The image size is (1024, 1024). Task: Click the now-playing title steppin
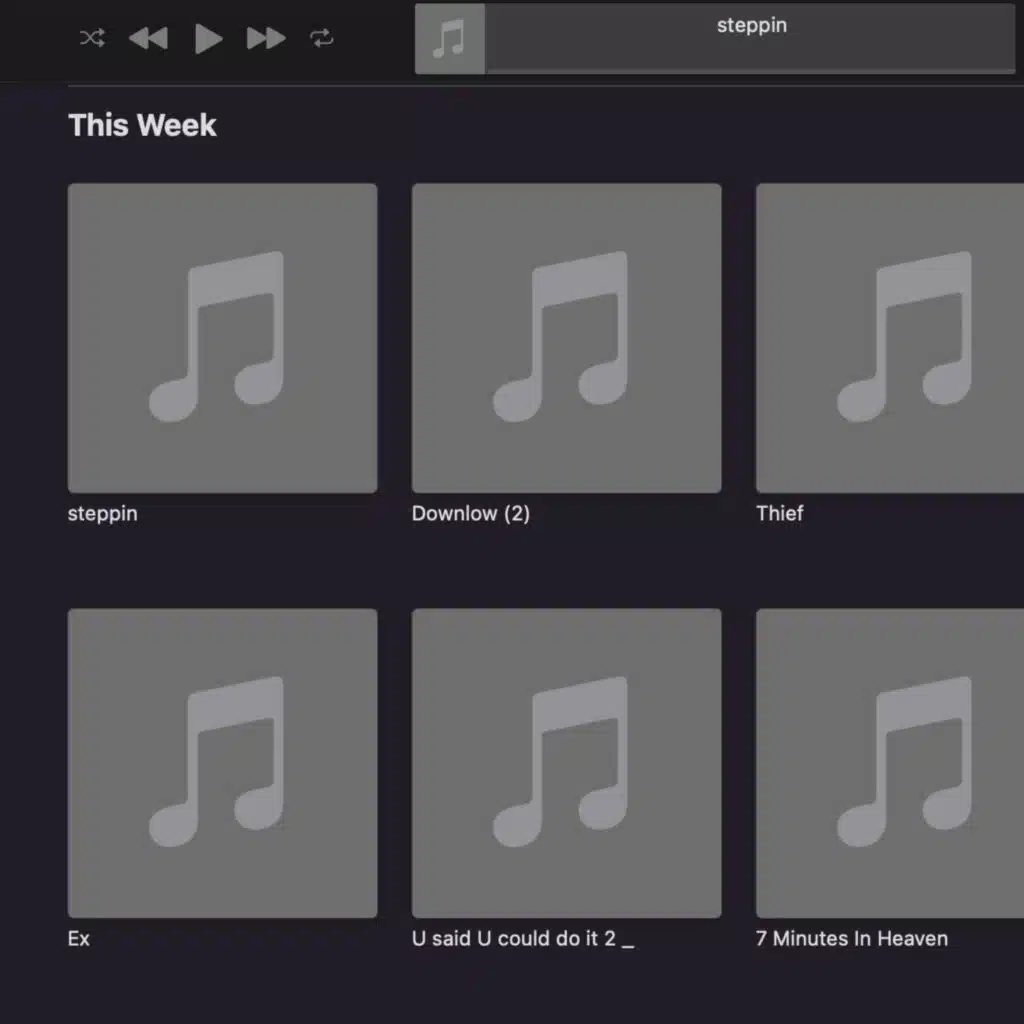[752, 25]
